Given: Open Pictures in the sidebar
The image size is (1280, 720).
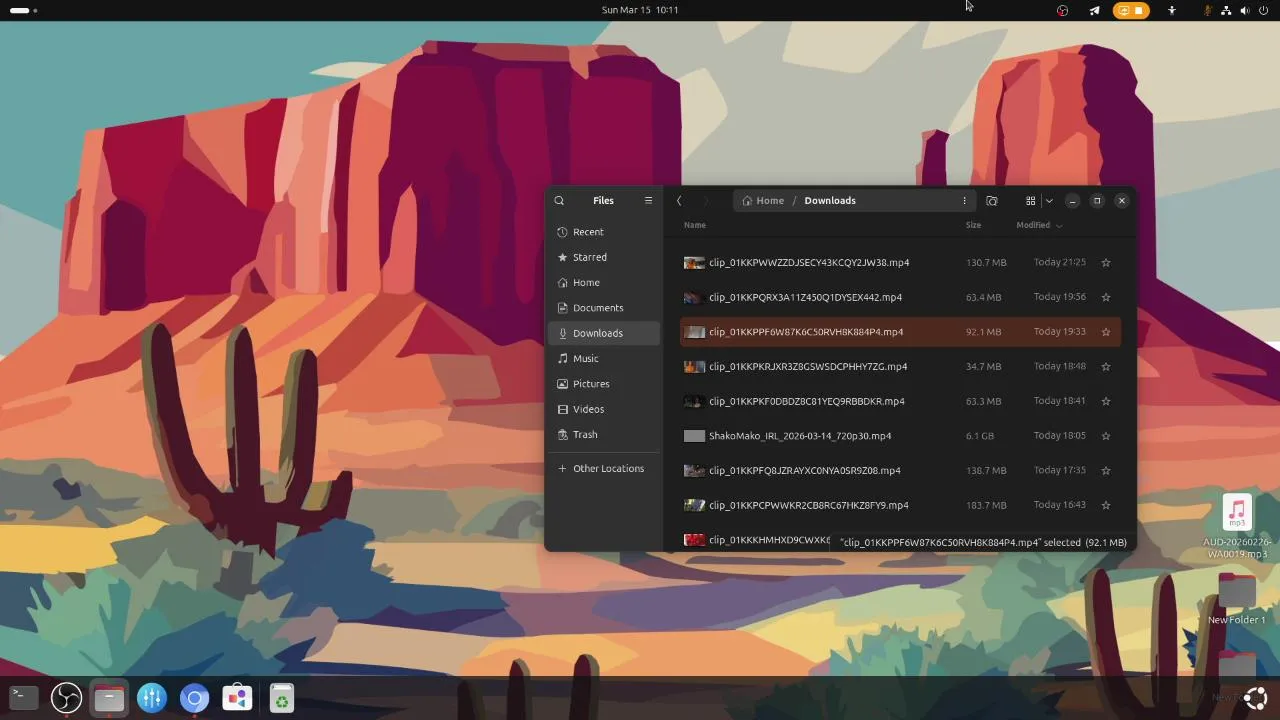Looking at the screenshot, I should 604,384.
